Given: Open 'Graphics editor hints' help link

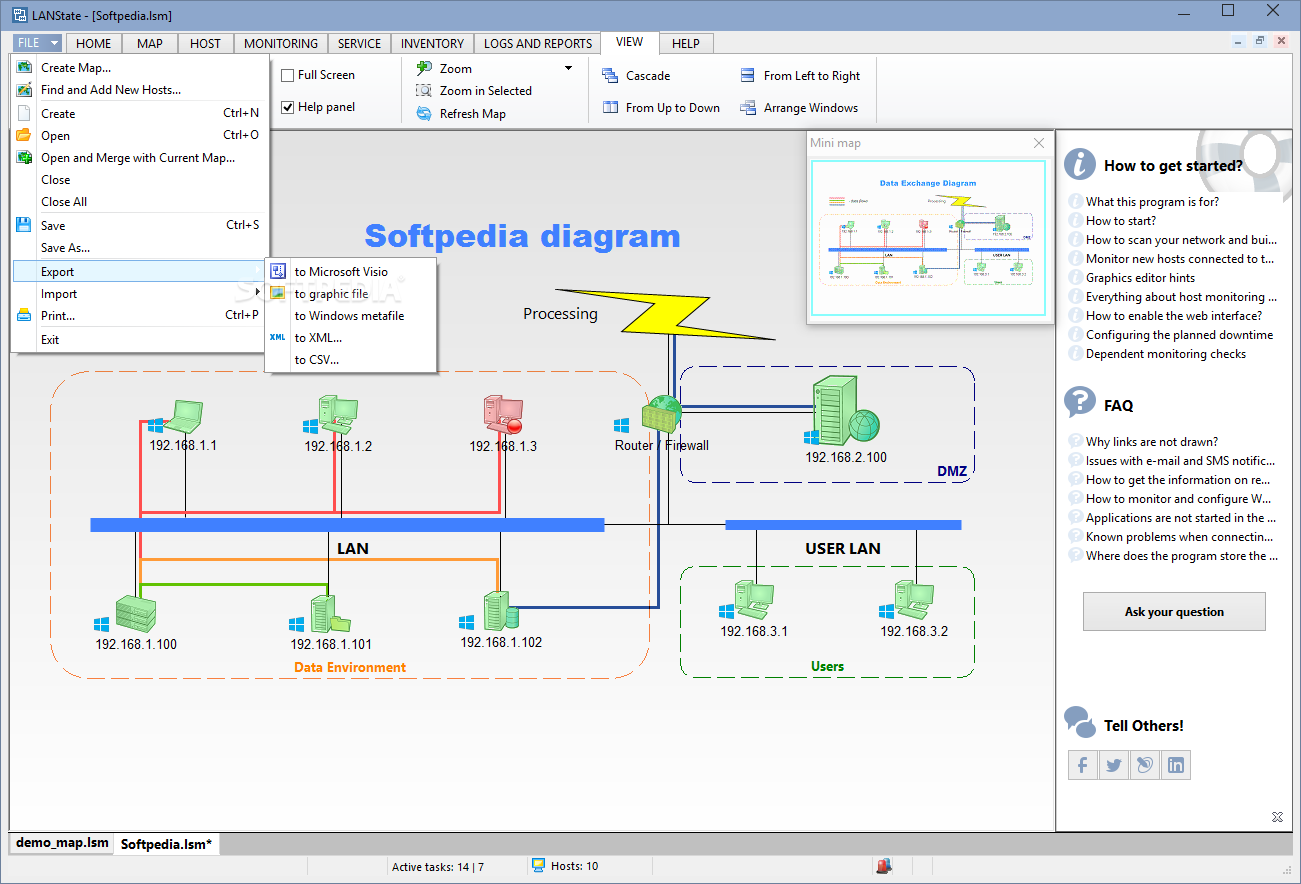Looking at the screenshot, I should tap(1140, 277).
